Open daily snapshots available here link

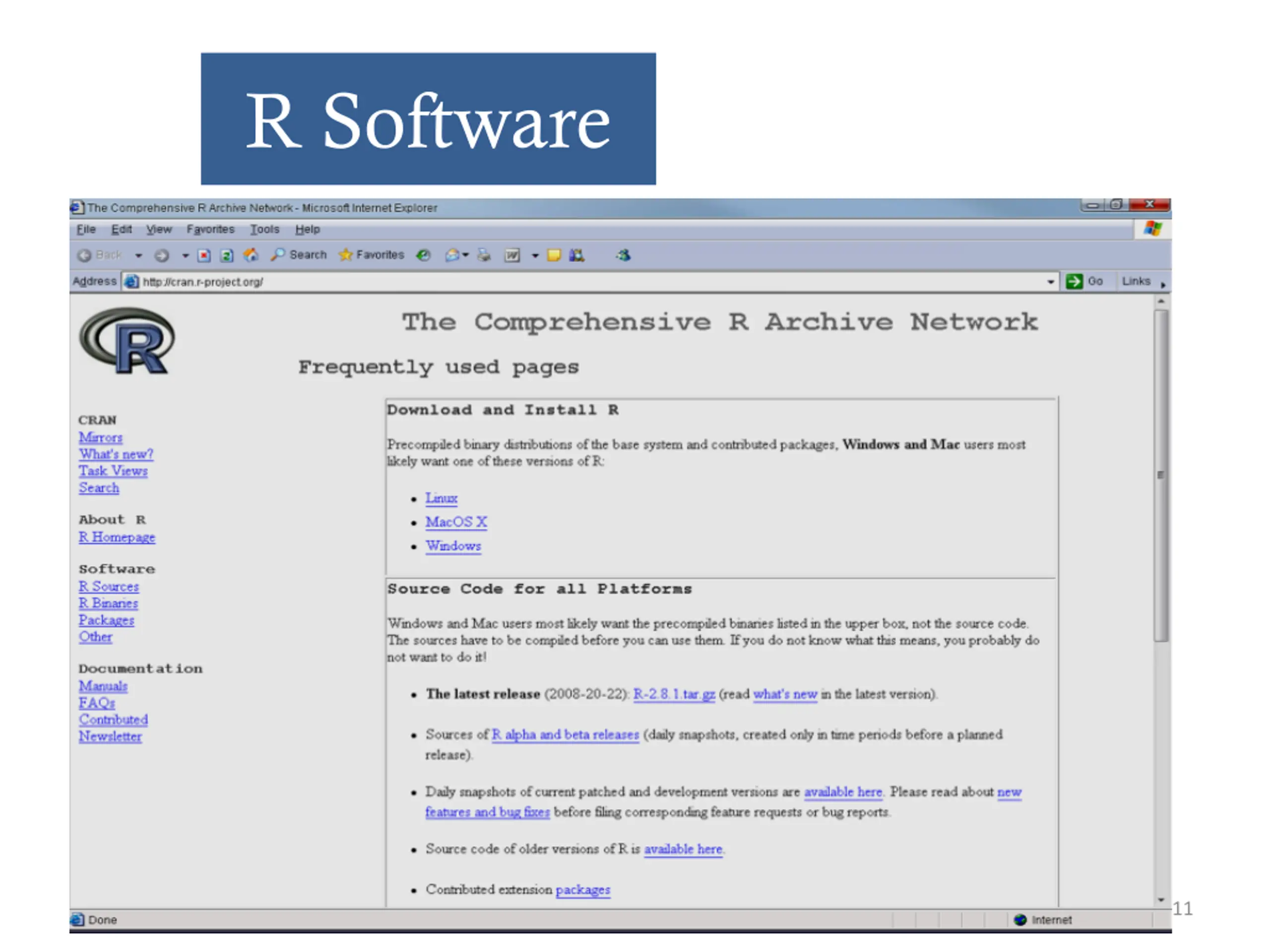point(843,792)
